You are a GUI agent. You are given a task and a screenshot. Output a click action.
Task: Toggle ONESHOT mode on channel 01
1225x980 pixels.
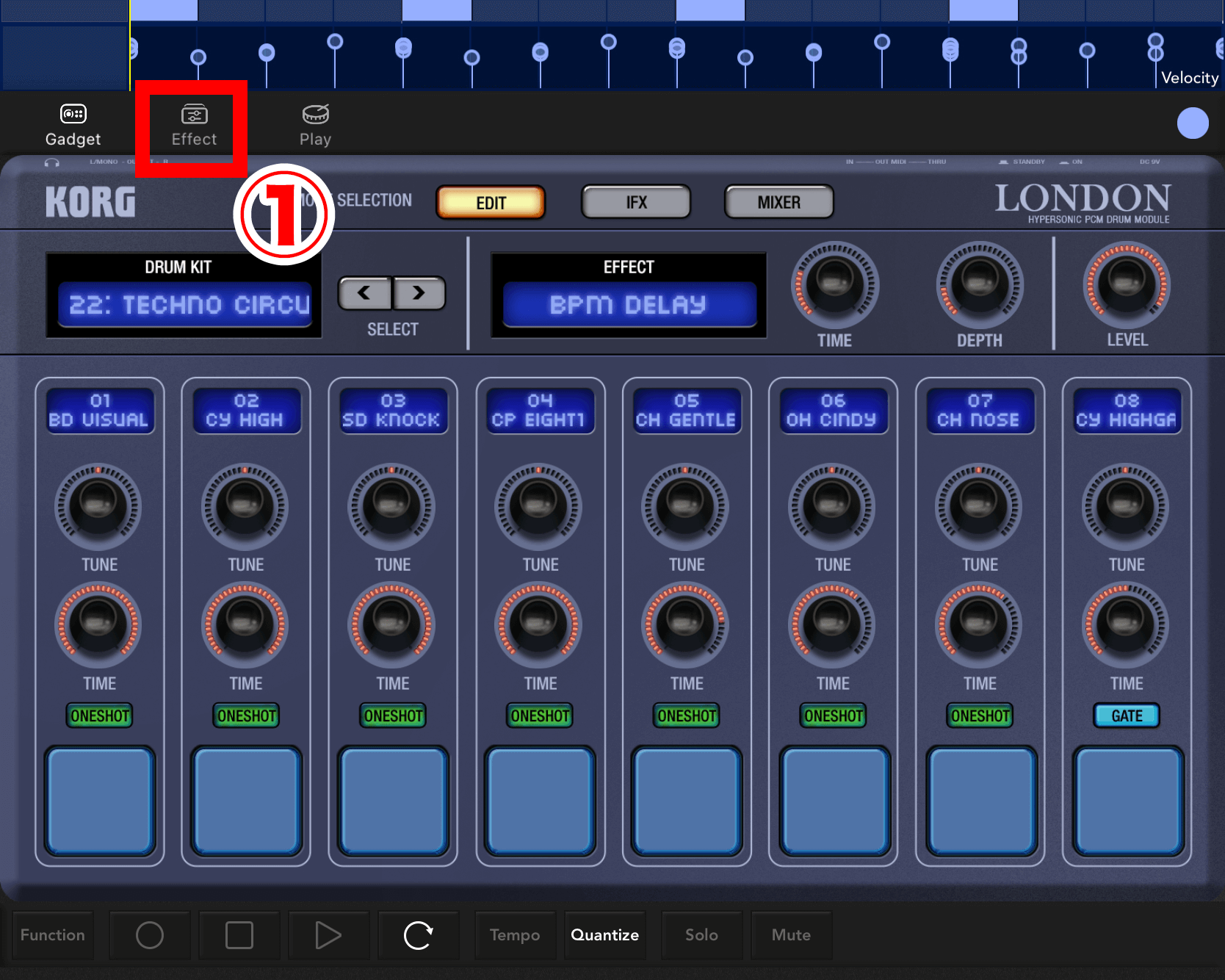click(x=100, y=716)
